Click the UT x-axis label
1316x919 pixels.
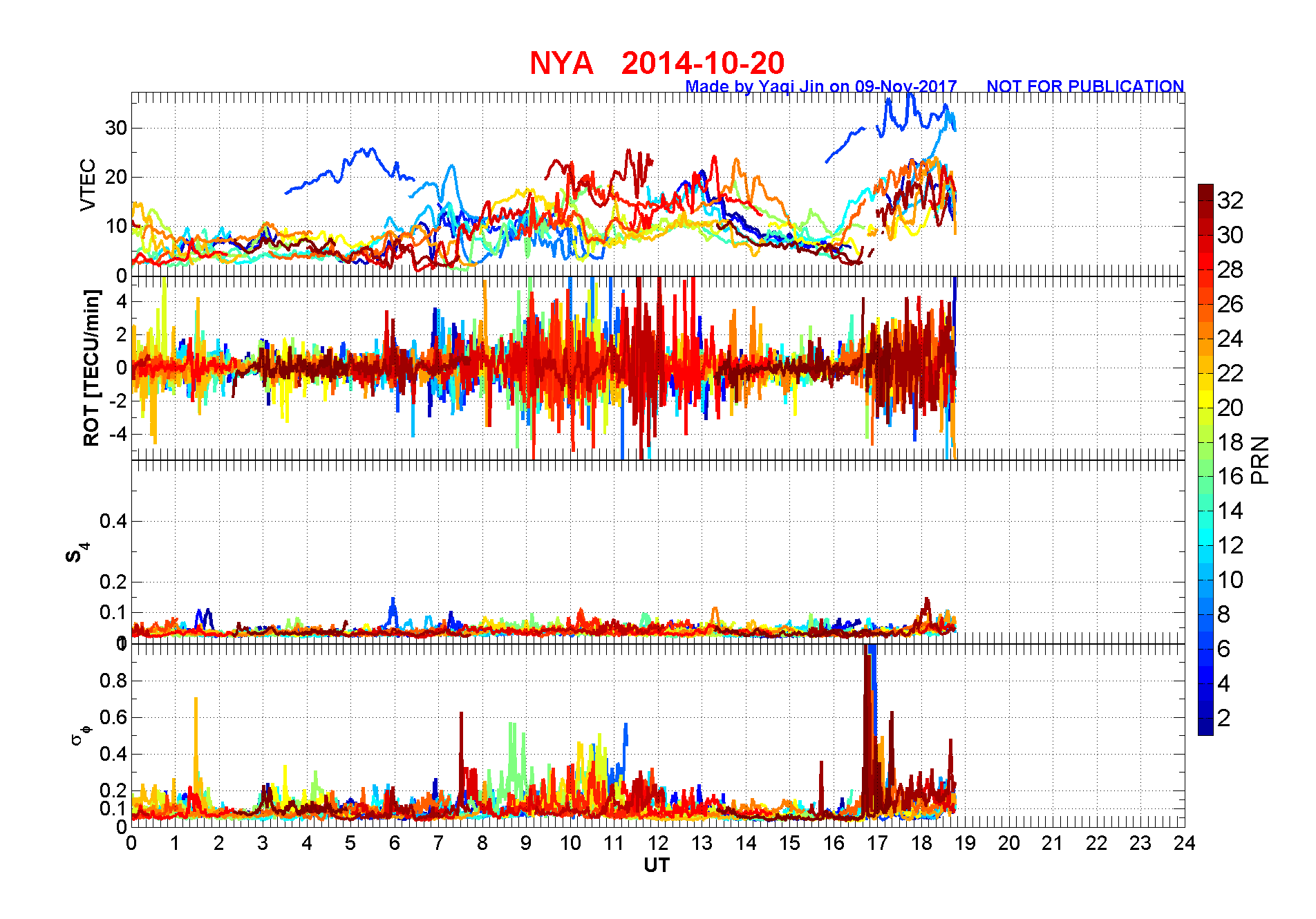[x=657, y=866]
